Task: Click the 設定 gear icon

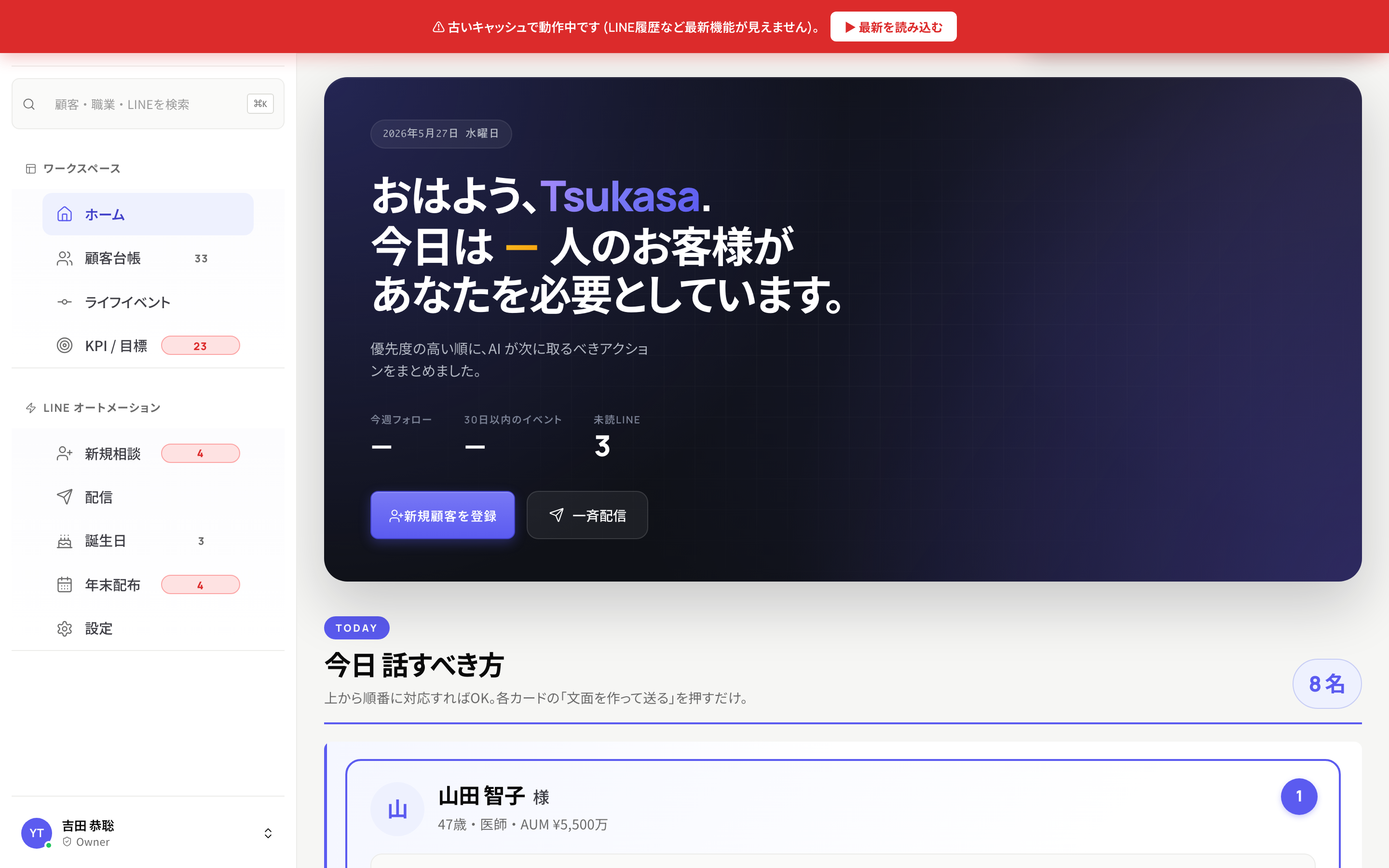Action: point(64,629)
